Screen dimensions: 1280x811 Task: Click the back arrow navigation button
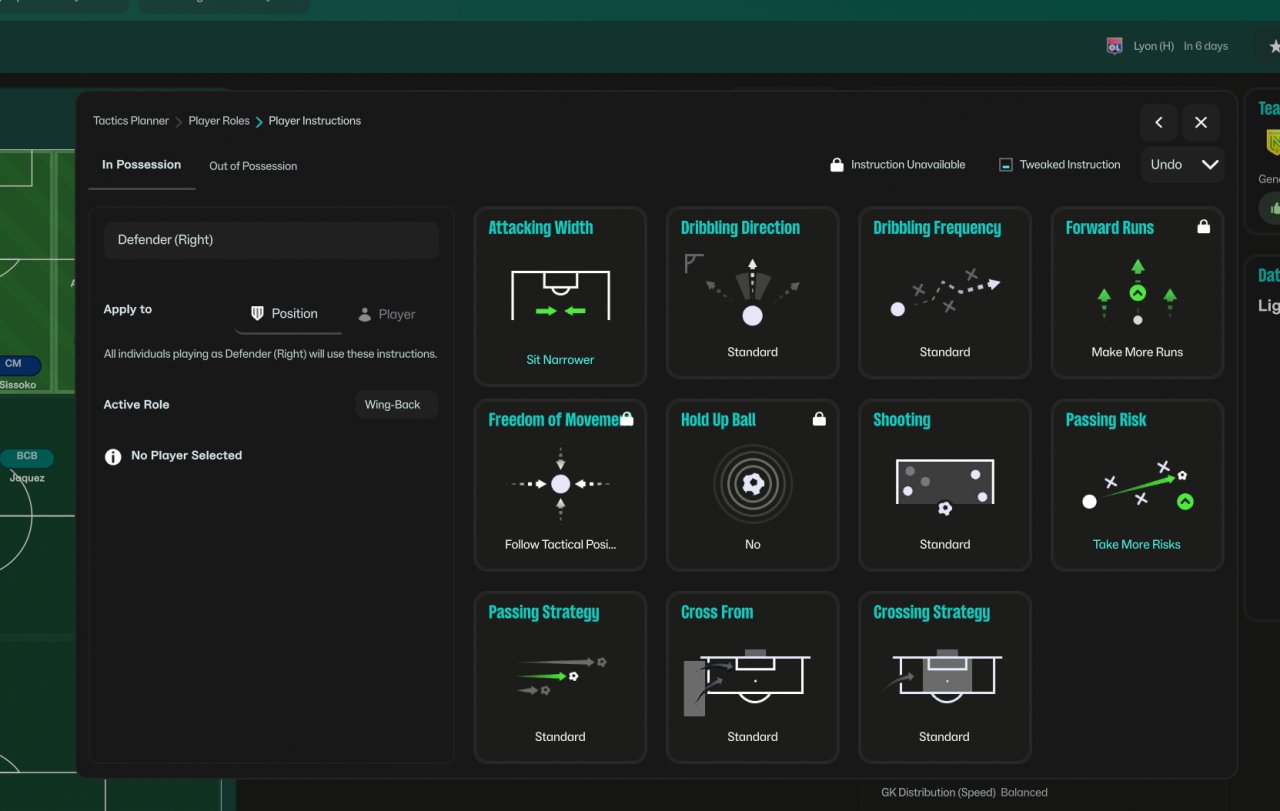tap(1159, 123)
